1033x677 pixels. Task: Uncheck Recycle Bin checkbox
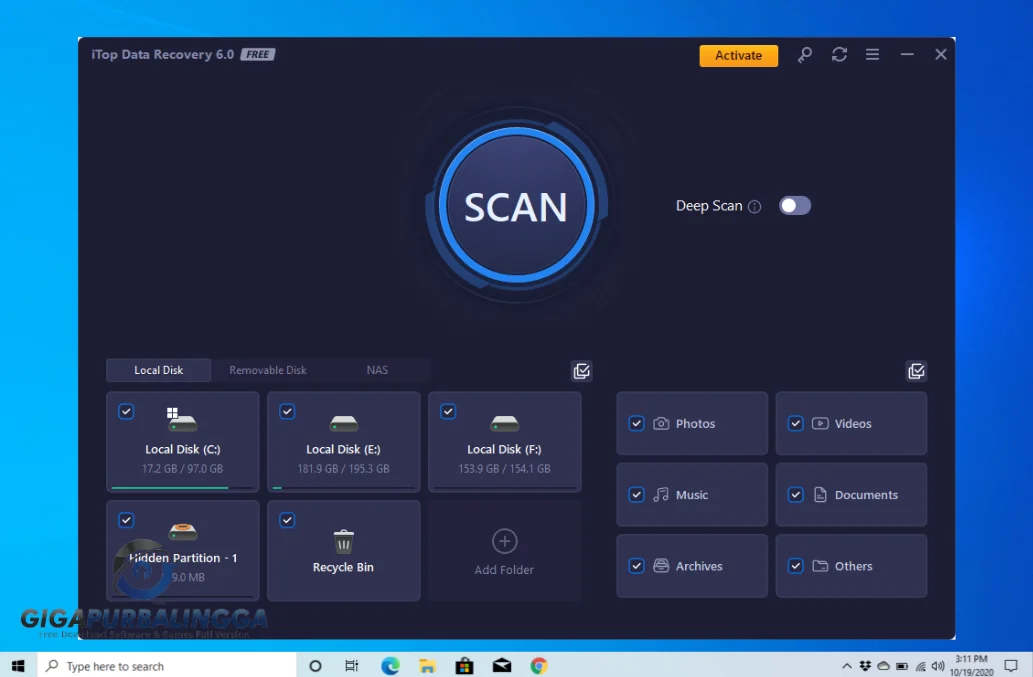coord(287,520)
